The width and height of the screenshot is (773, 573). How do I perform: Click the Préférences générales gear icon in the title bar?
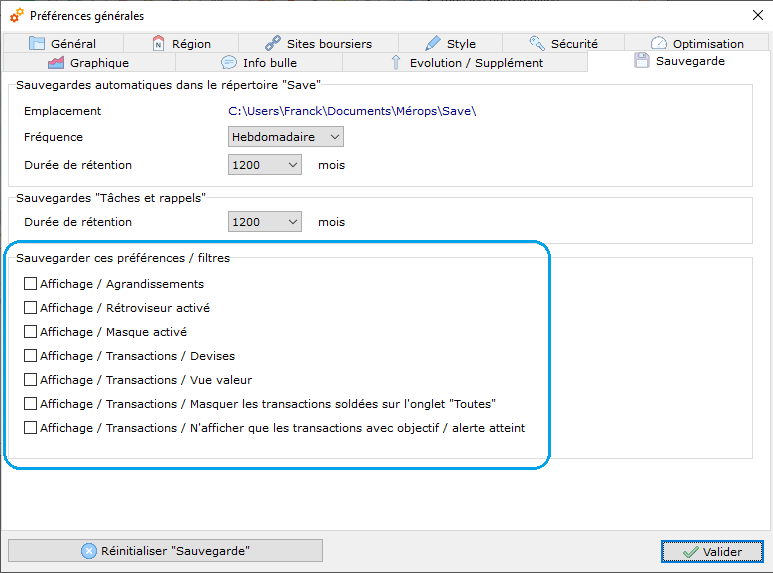[17, 15]
